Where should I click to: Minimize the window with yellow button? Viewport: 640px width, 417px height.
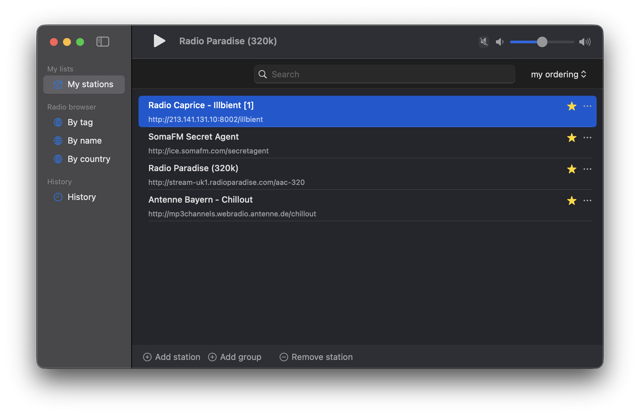coord(67,42)
